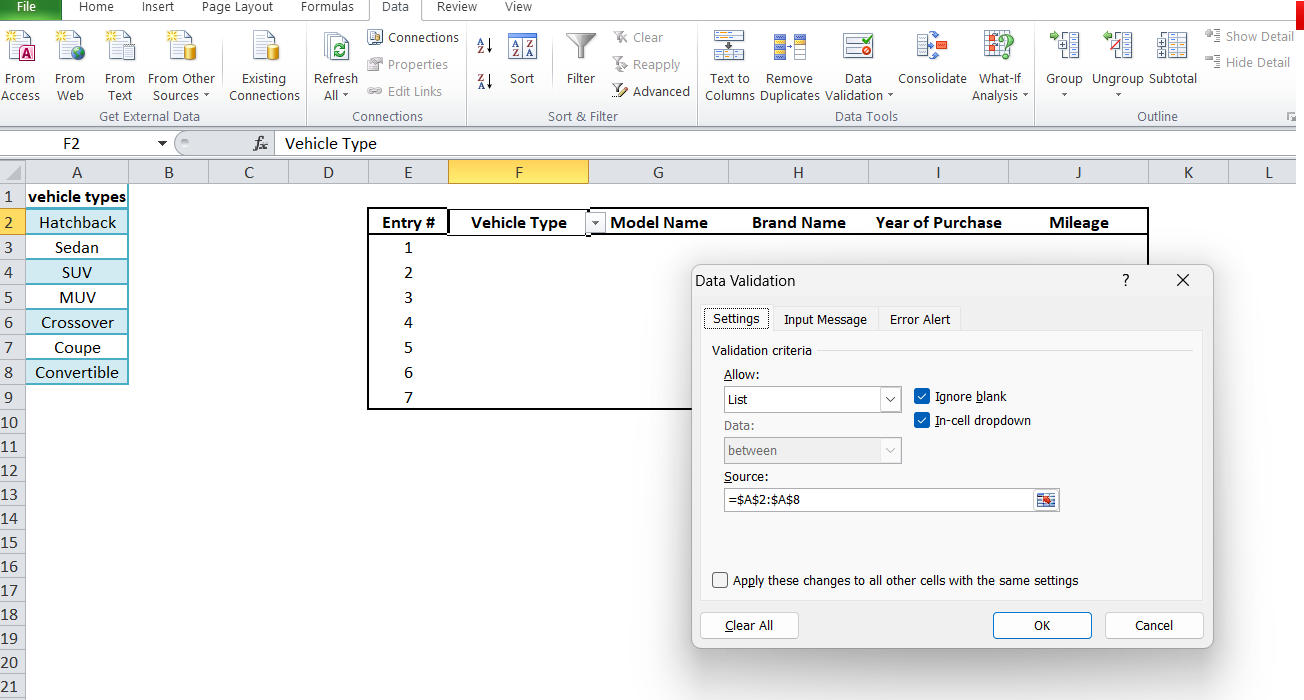
Task: Click OK in Data Validation dialog
Action: tap(1042, 625)
